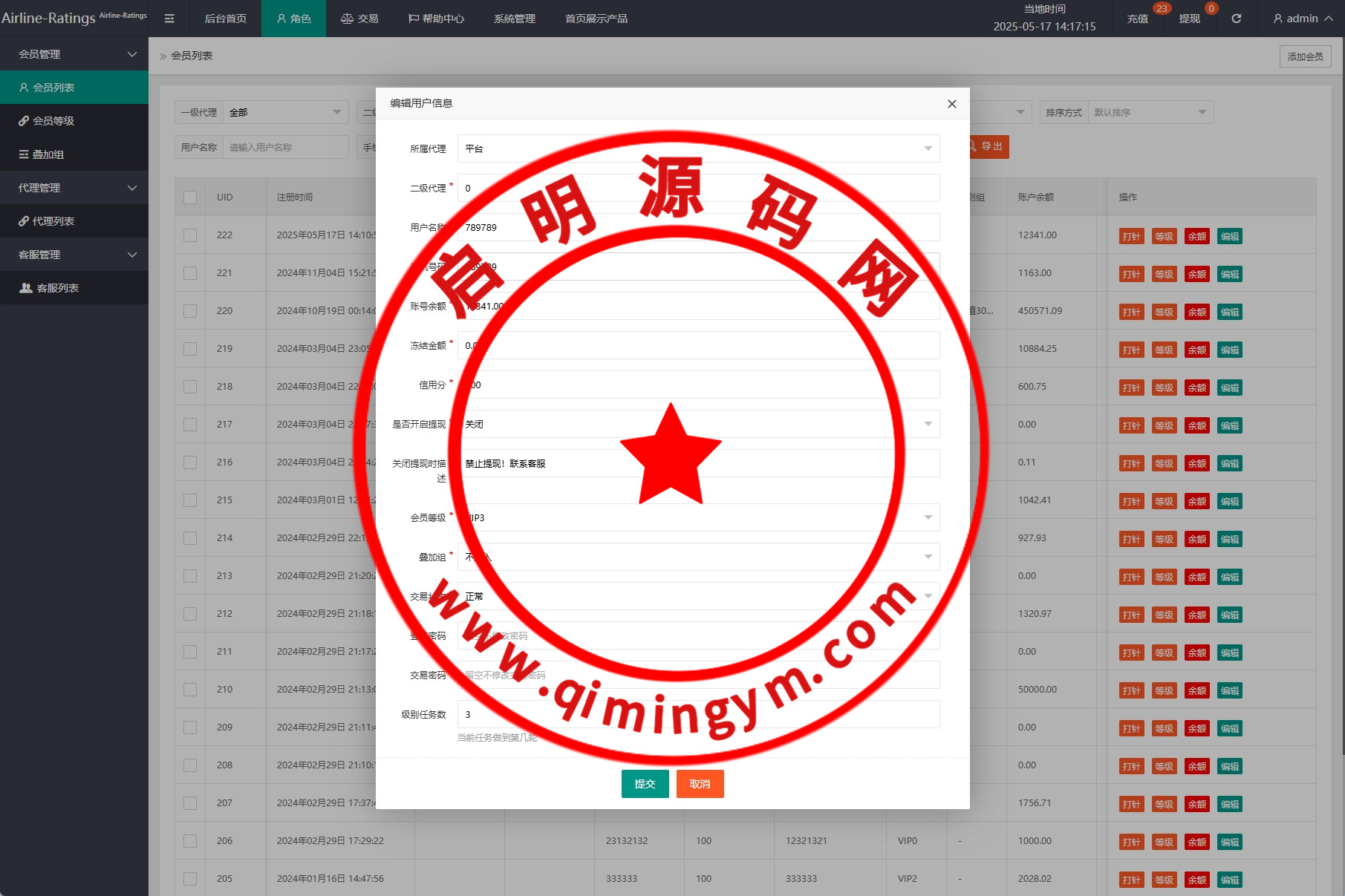Viewport: 1345px width, 896px height.
Task: Click 等级 level button for UID 210
Action: pyautogui.click(x=1164, y=690)
